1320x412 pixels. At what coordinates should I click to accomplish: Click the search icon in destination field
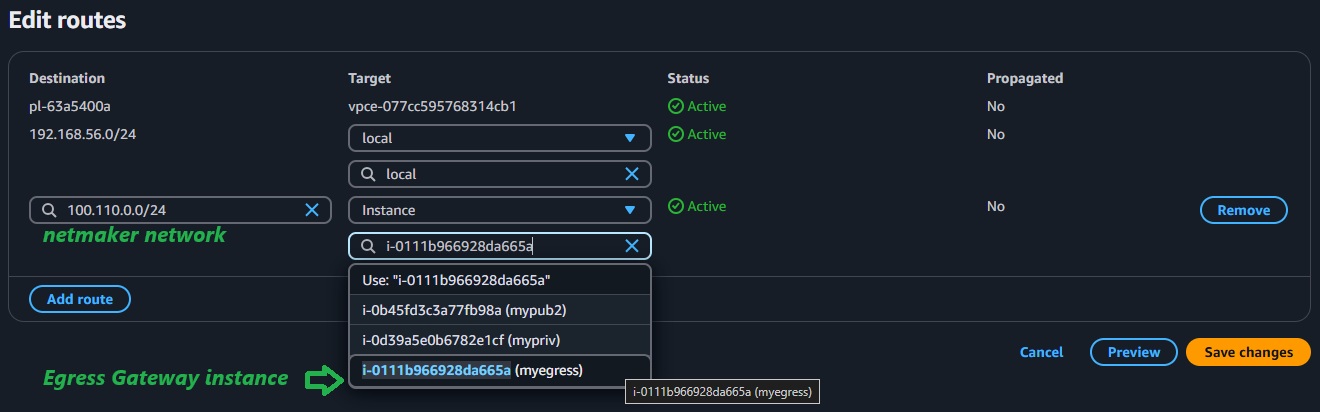pyautogui.click(x=49, y=210)
